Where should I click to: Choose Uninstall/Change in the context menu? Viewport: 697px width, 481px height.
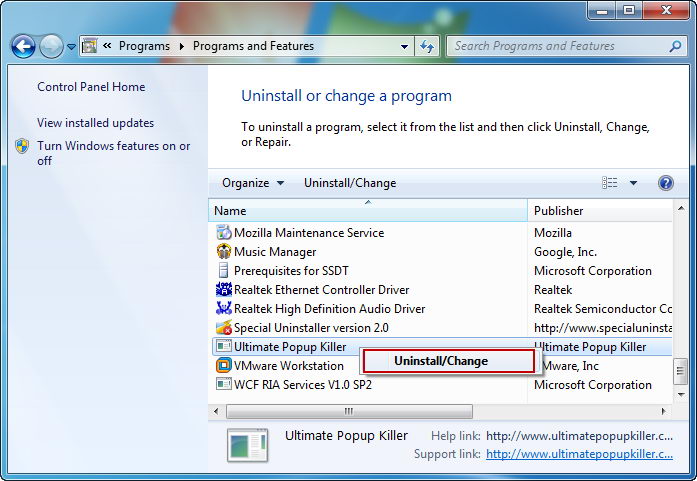(449, 361)
